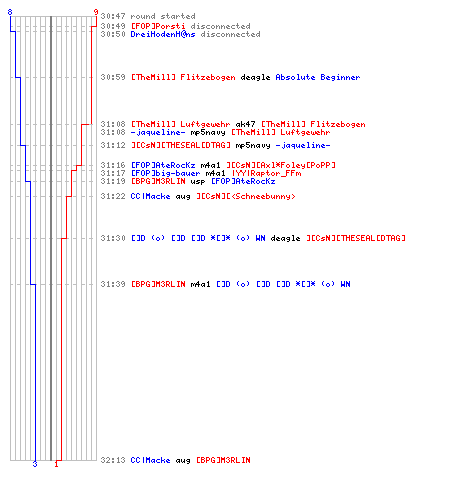Select the 31:30 deagle event timestamp
450x500 pixels.
[x=113, y=238]
